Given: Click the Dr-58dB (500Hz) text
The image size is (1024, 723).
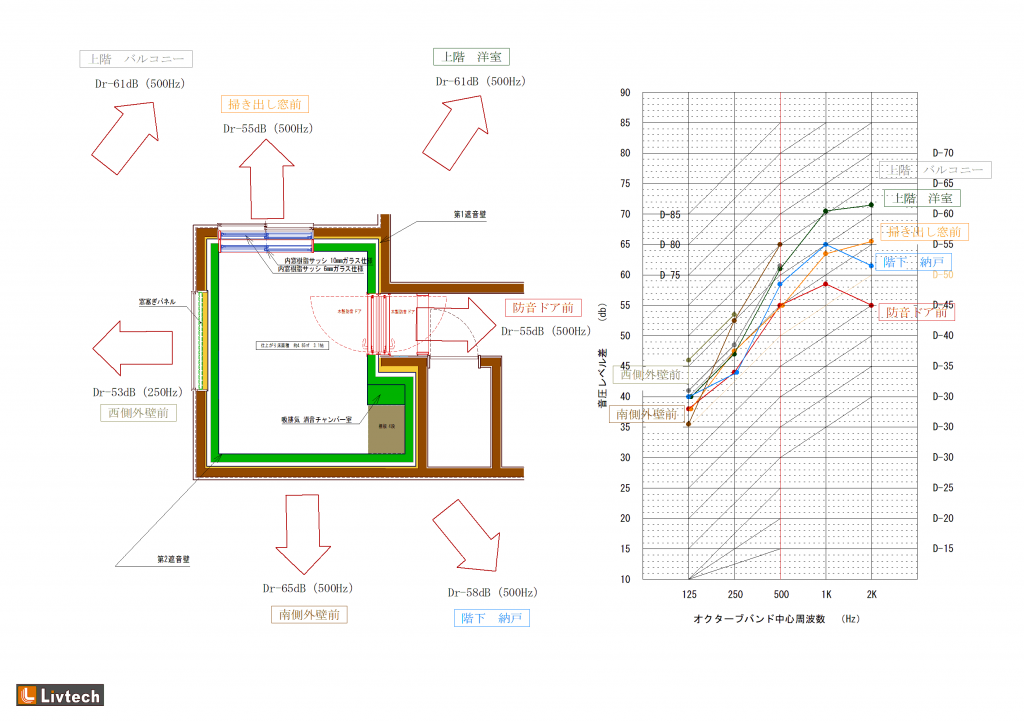Looking at the screenshot, I should (492, 592).
